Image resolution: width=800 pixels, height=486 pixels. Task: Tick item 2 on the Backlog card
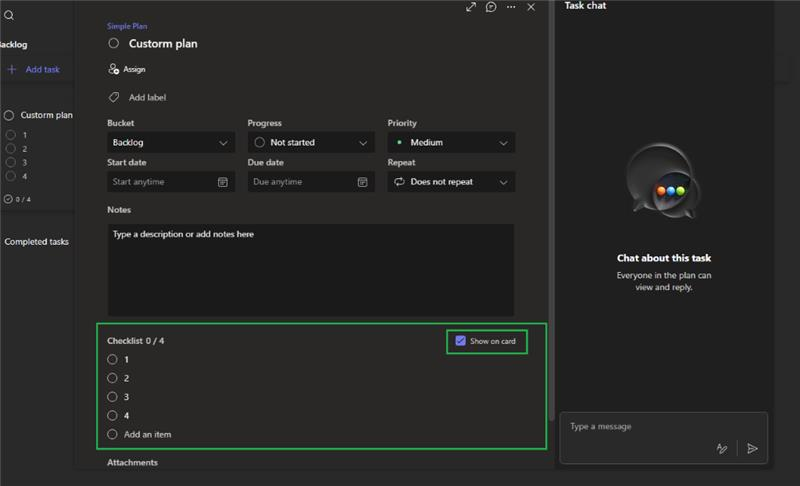pos(11,149)
